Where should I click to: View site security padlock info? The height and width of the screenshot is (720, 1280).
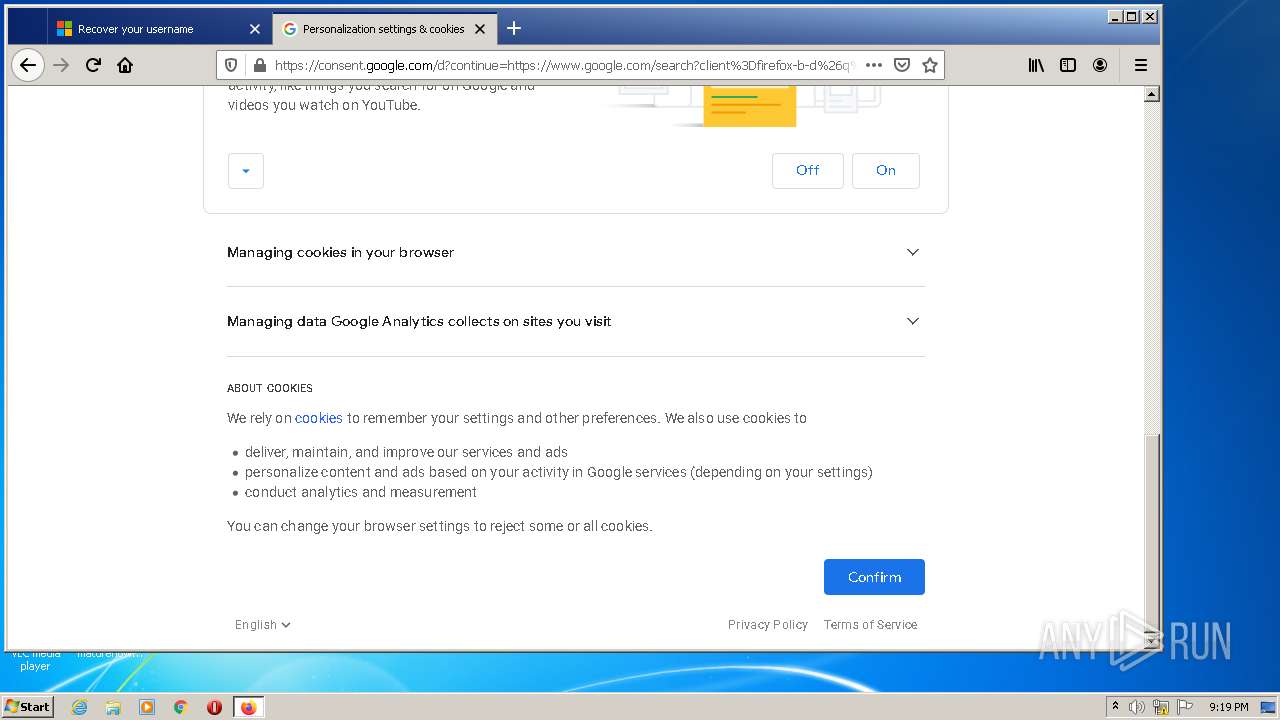point(260,65)
